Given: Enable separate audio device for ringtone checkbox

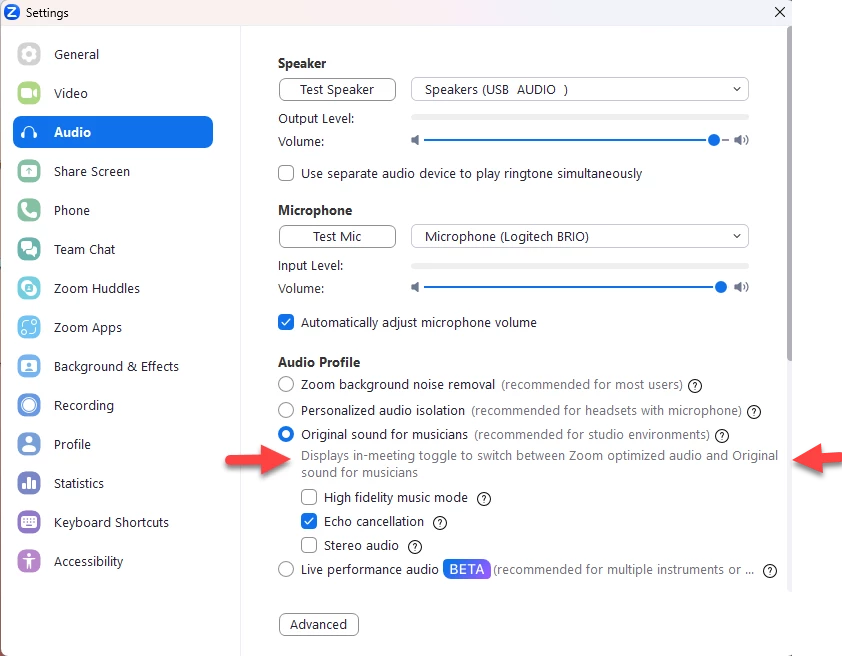Looking at the screenshot, I should 286,173.
